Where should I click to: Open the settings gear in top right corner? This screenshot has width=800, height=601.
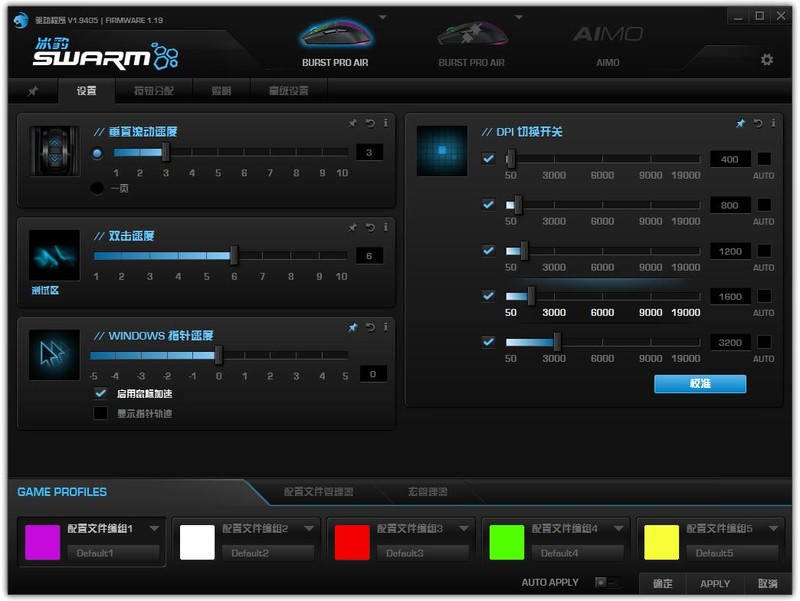(766, 60)
